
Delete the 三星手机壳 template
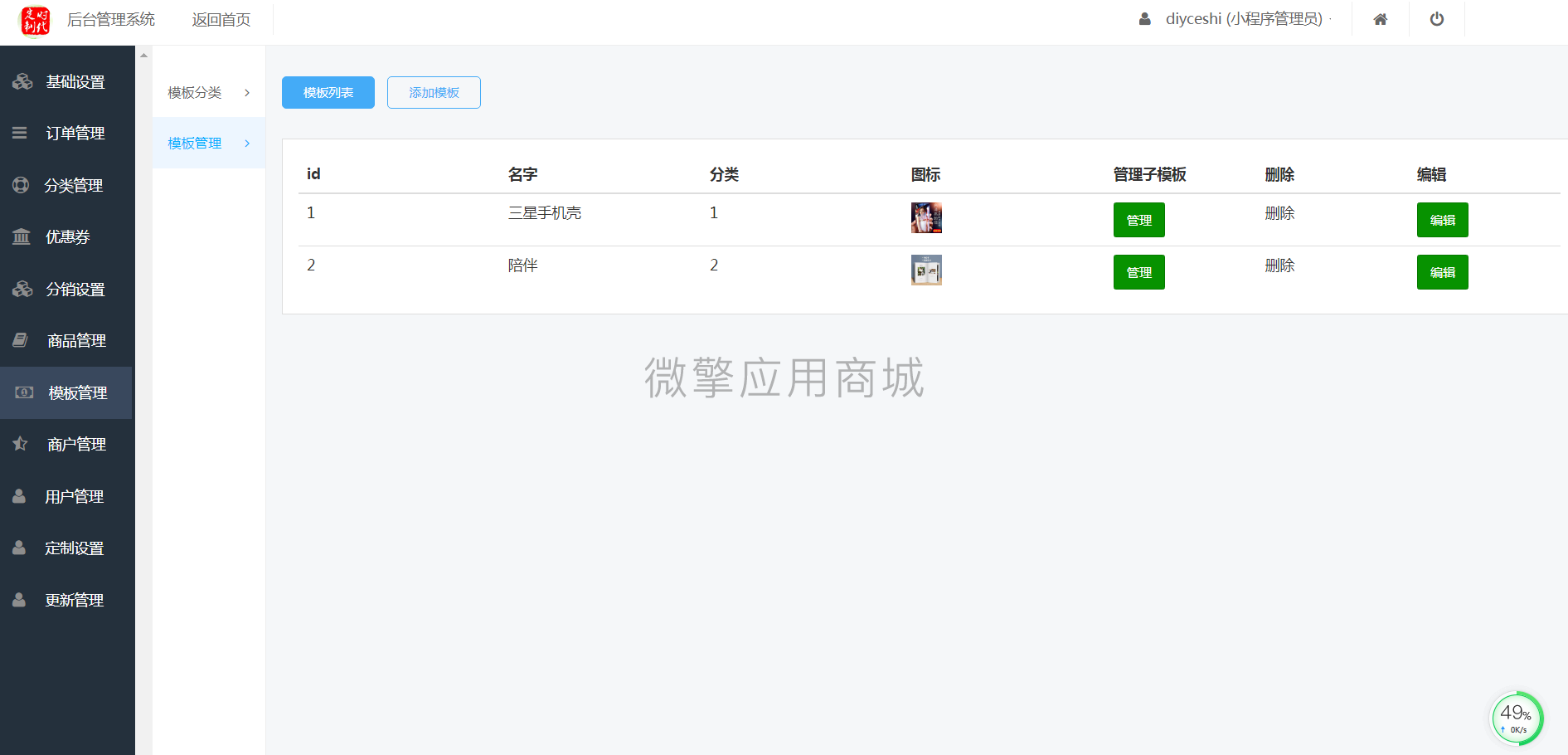(1279, 213)
